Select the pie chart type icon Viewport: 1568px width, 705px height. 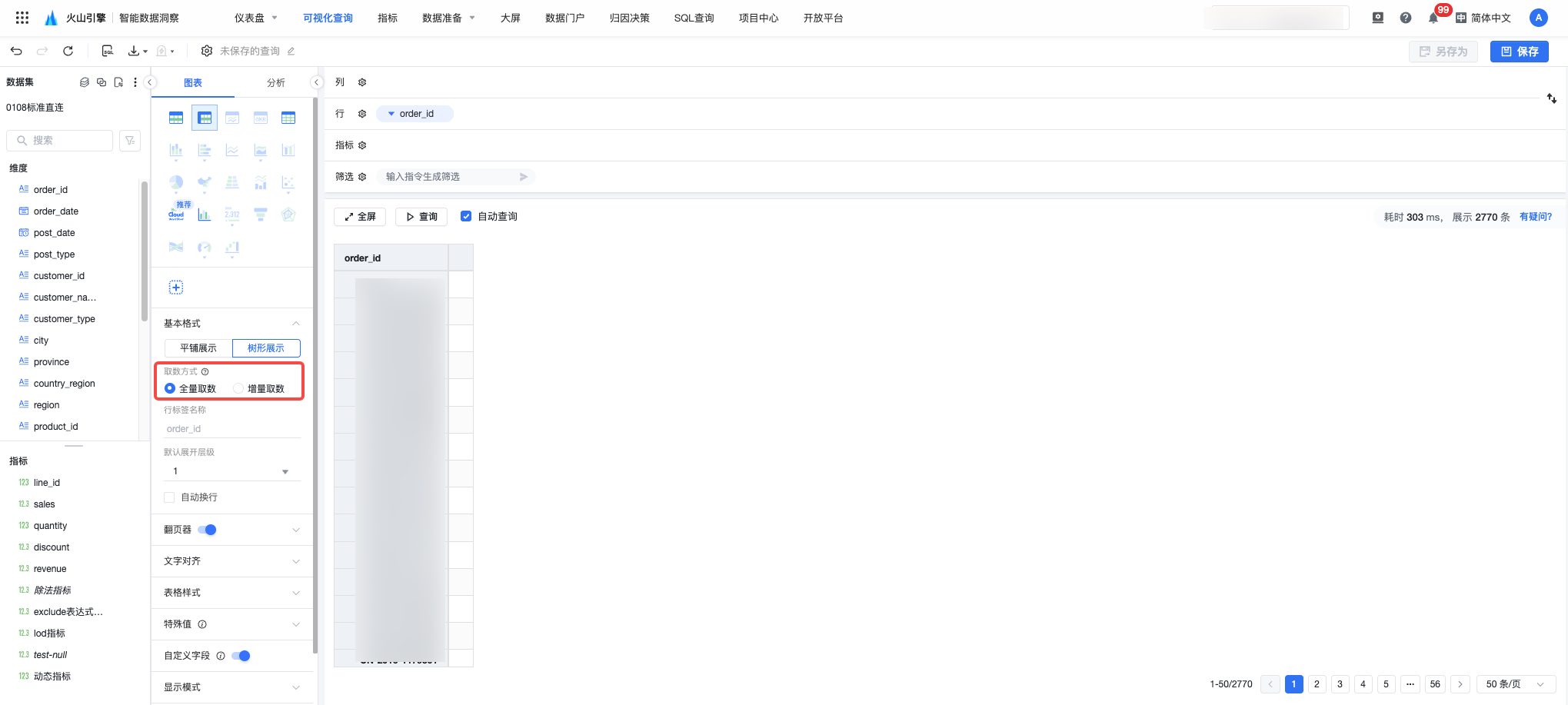(176, 182)
